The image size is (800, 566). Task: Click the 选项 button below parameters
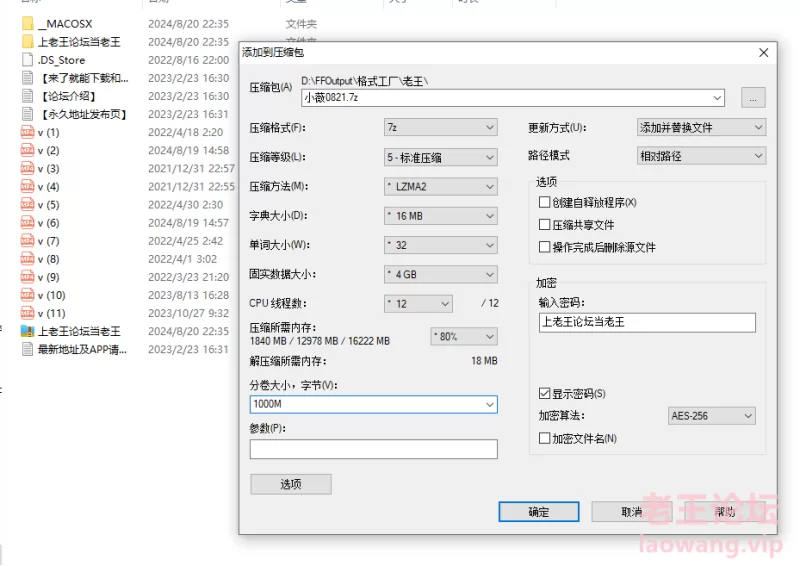(x=291, y=484)
